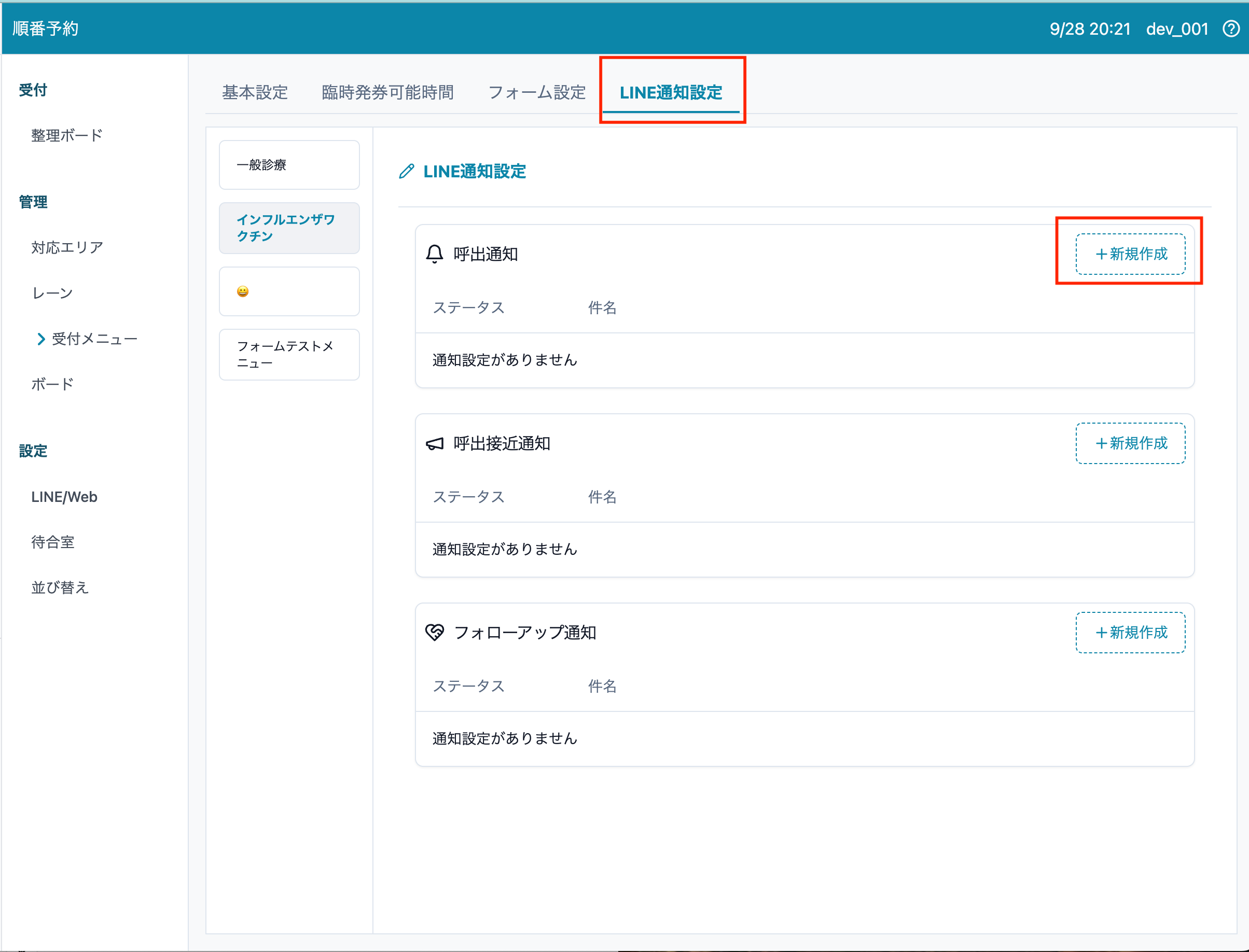Expand the 受付メニュー chevron
This screenshot has width=1249, height=952.
click(x=41, y=339)
